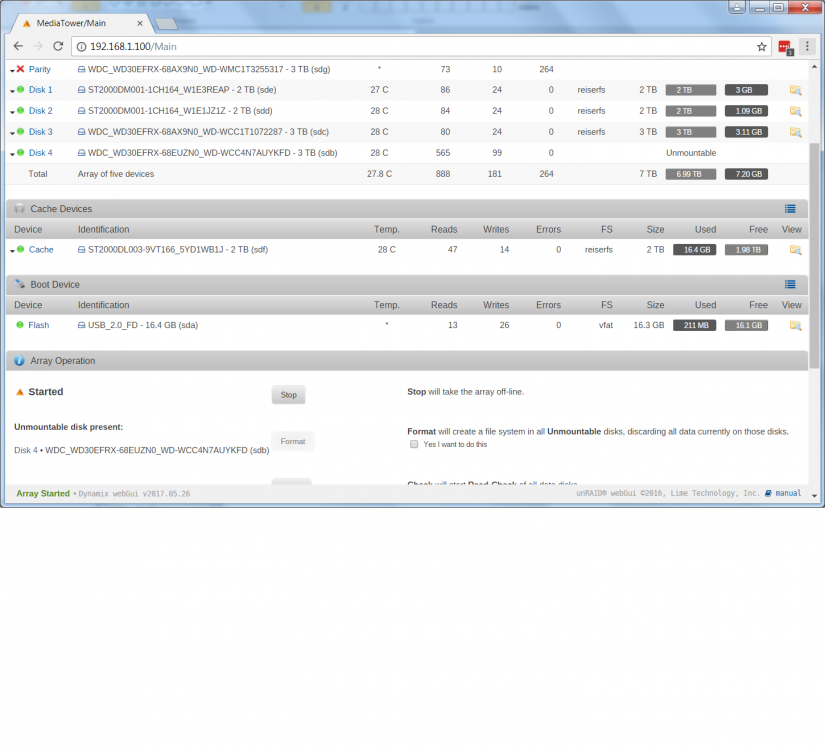Expand the Disk 3 dropdown arrow
825x750 pixels.
[12, 133]
